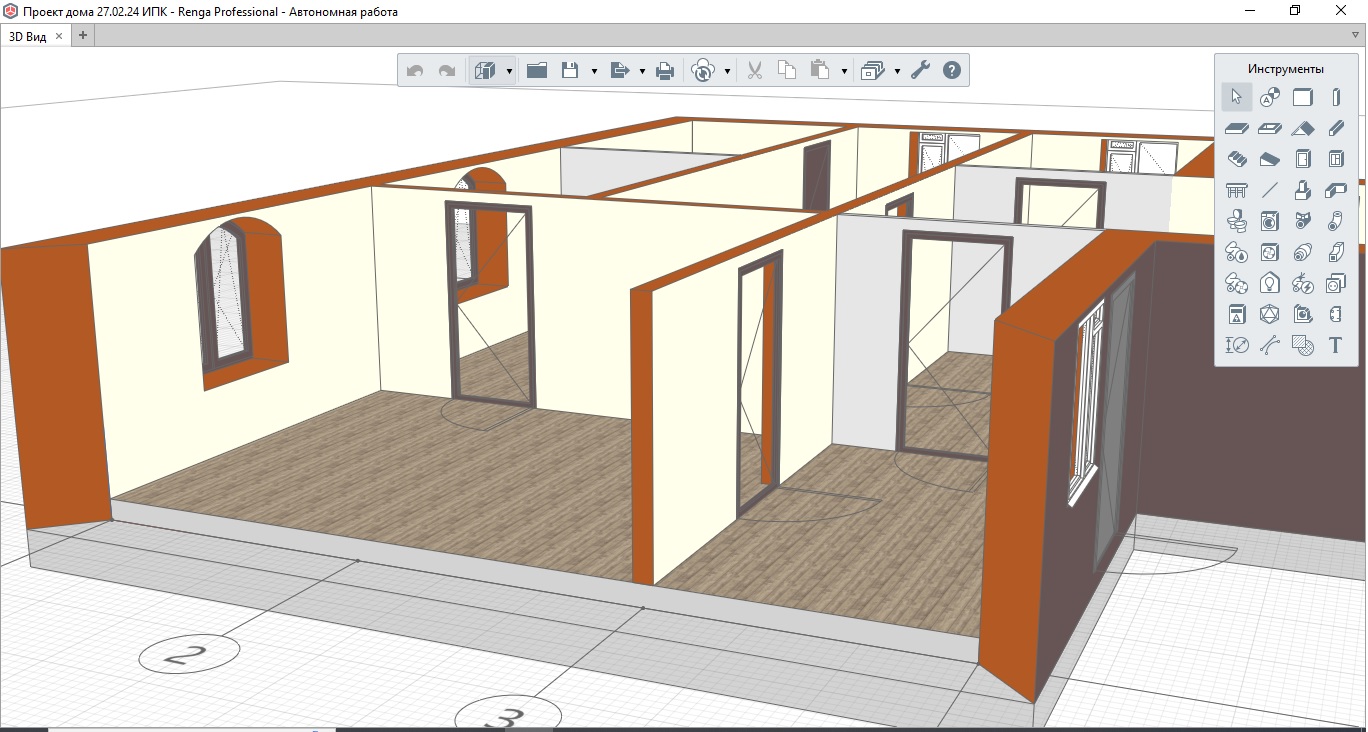Click the grid axis marker labeled 2
This screenshot has height=732, width=1368.
tap(189, 655)
